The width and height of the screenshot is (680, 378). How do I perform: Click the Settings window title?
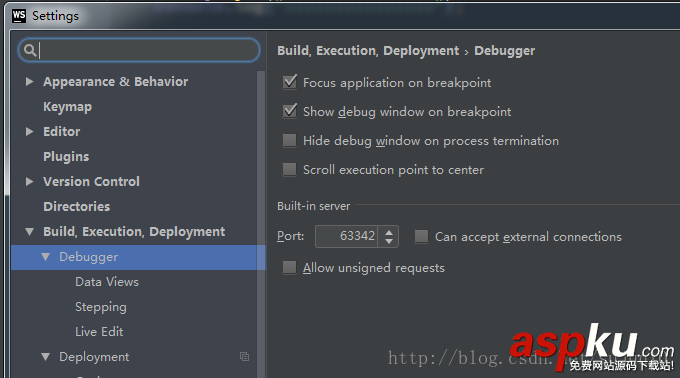pos(56,16)
